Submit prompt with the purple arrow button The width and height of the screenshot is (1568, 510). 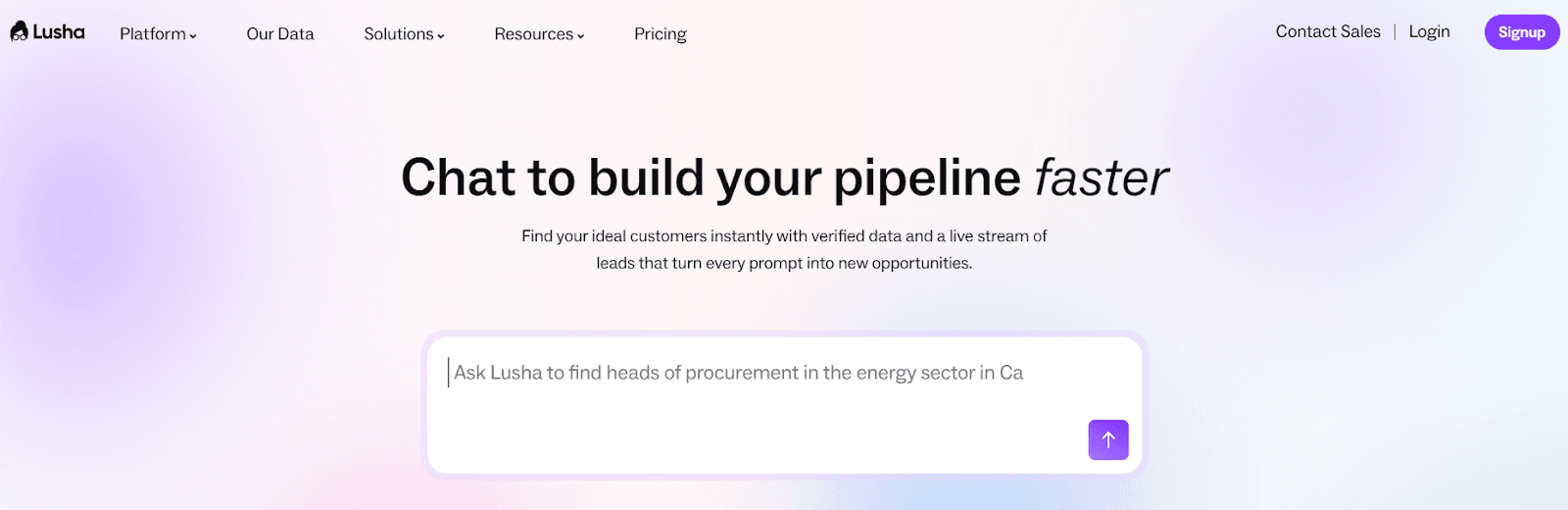[x=1107, y=439]
